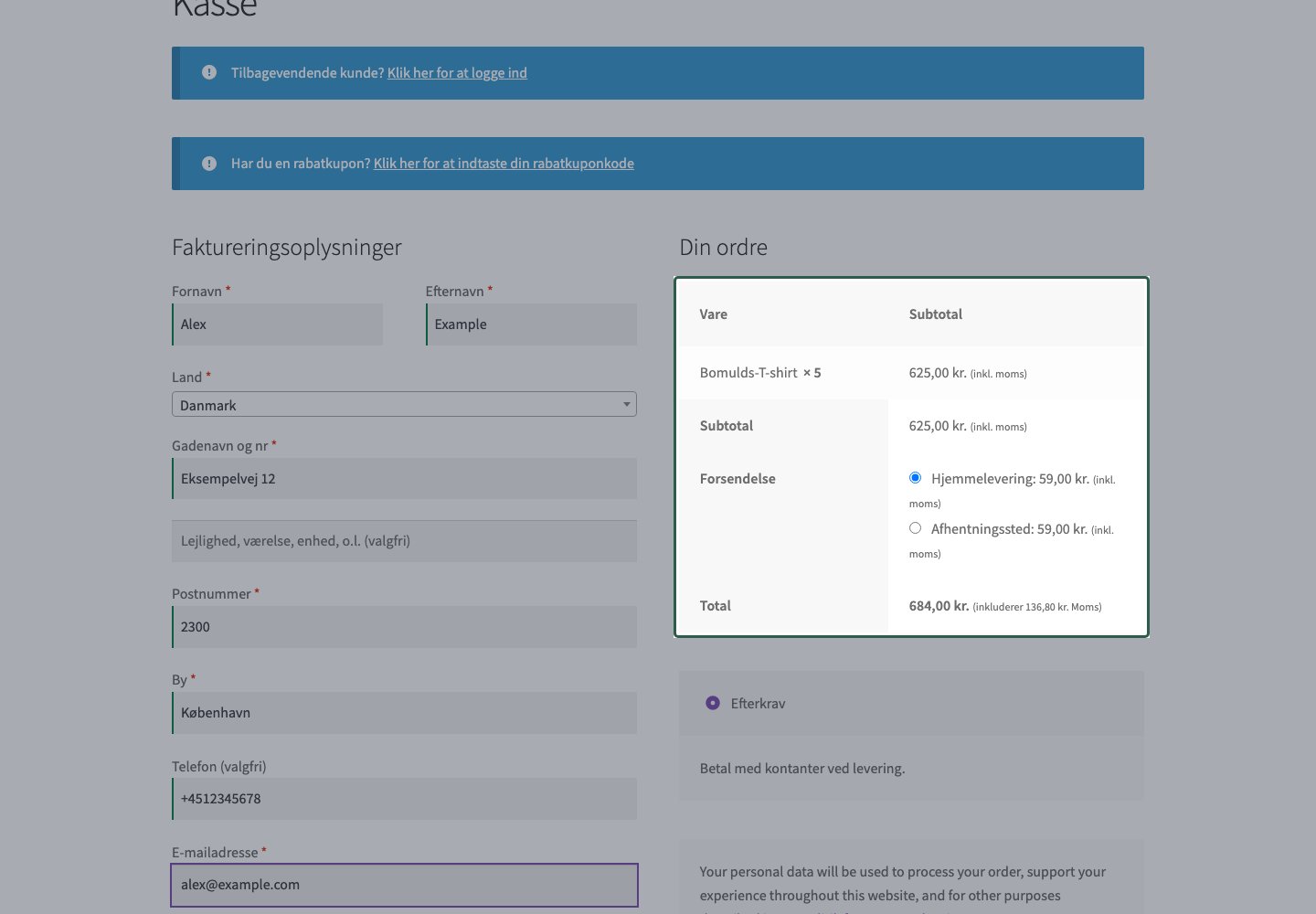The image size is (1316, 914).
Task: Select Afhentningssted shipping option
Action: coord(915,528)
